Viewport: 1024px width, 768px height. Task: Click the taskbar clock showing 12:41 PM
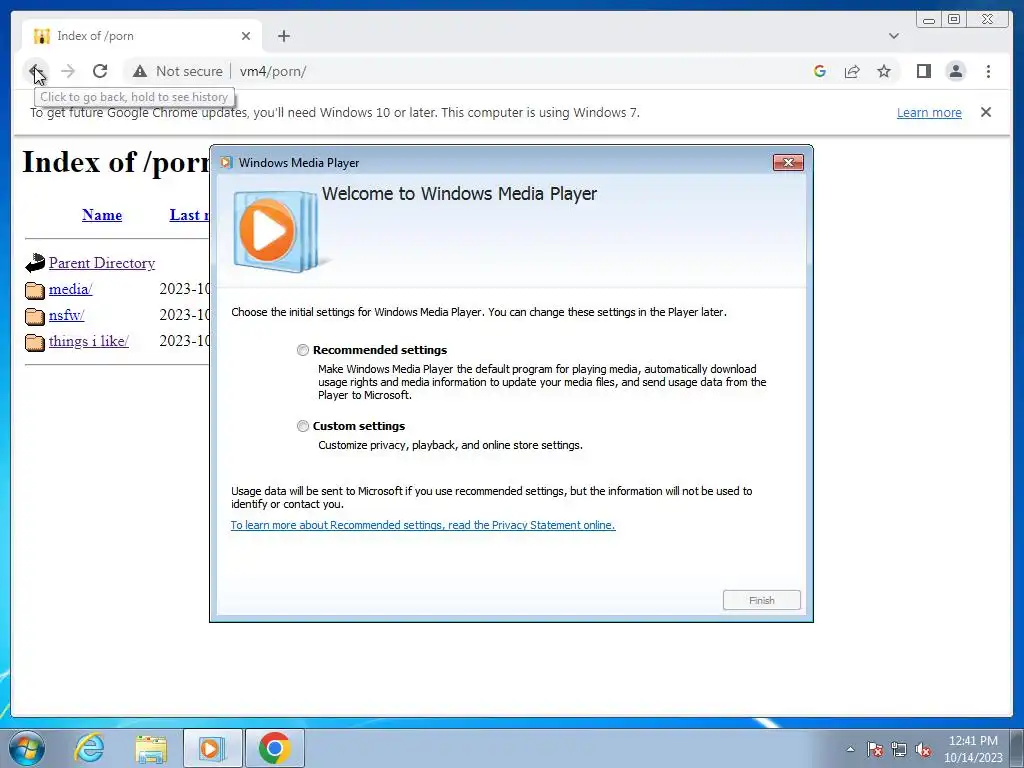pyautogui.click(x=973, y=749)
